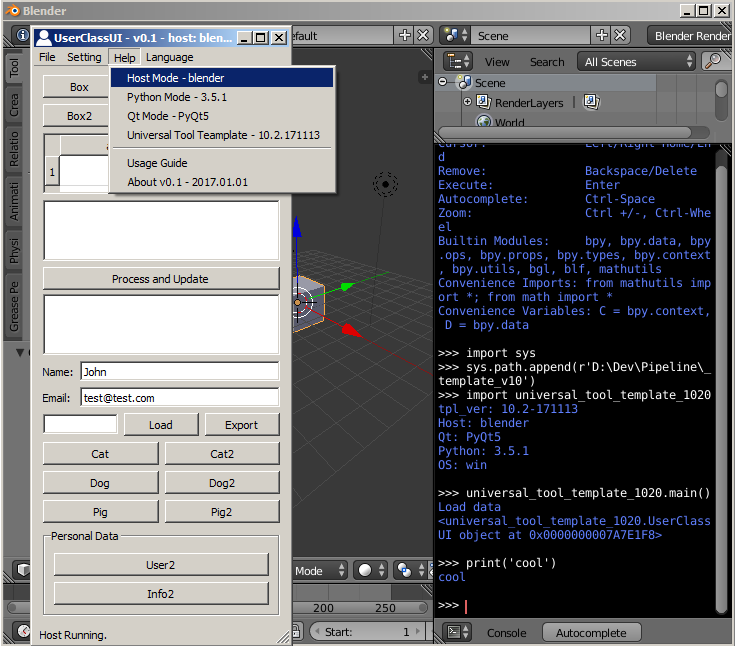Click the Pig2 button
Image resolution: width=735 pixels, height=646 pixels.
pos(222,512)
